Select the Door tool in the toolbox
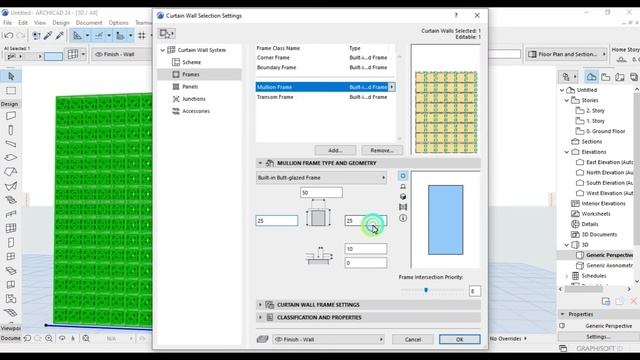Viewport: 640px width, 360px height. pyautogui.click(x=11, y=242)
